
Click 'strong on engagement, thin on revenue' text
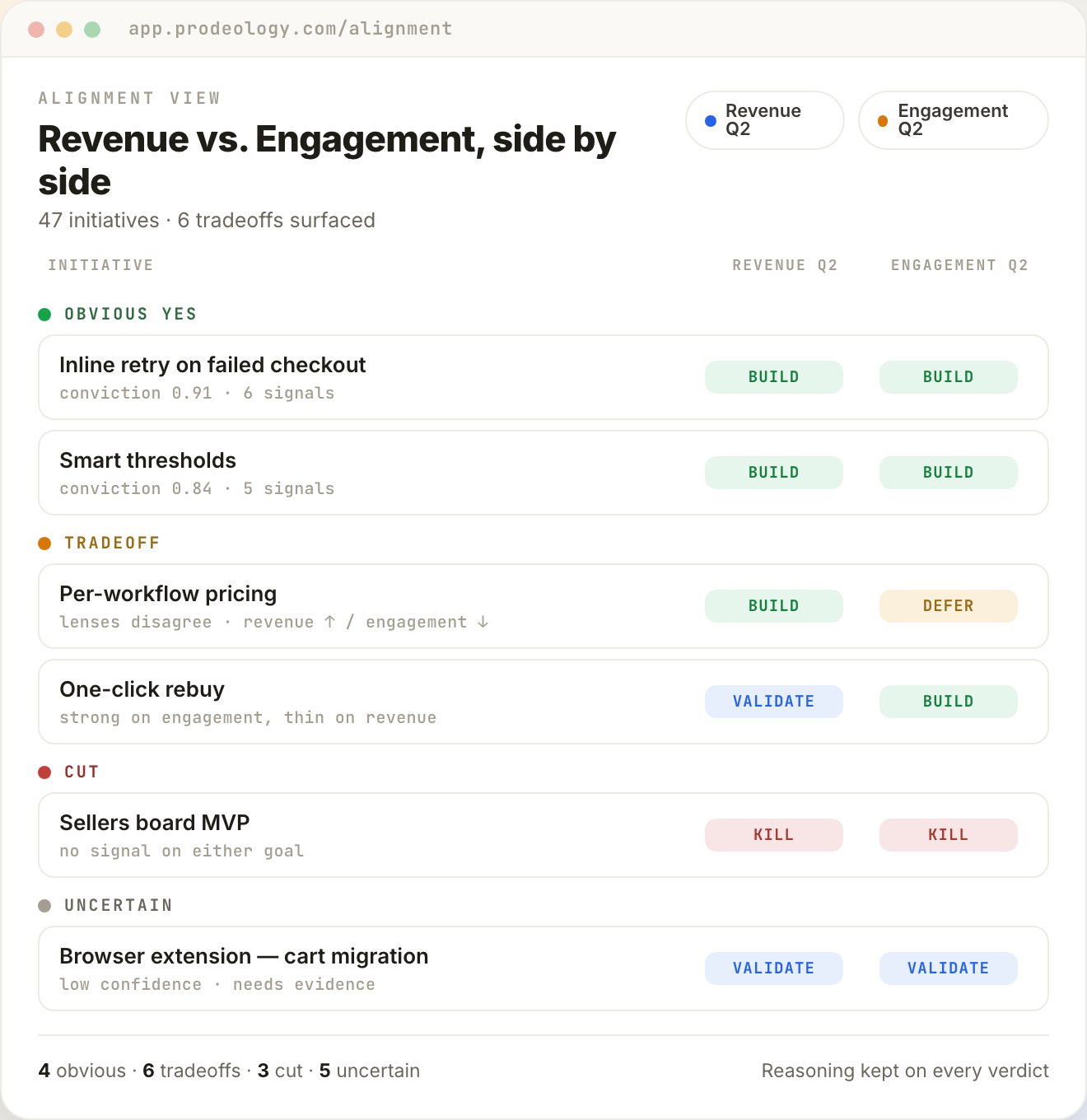pos(248,718)
